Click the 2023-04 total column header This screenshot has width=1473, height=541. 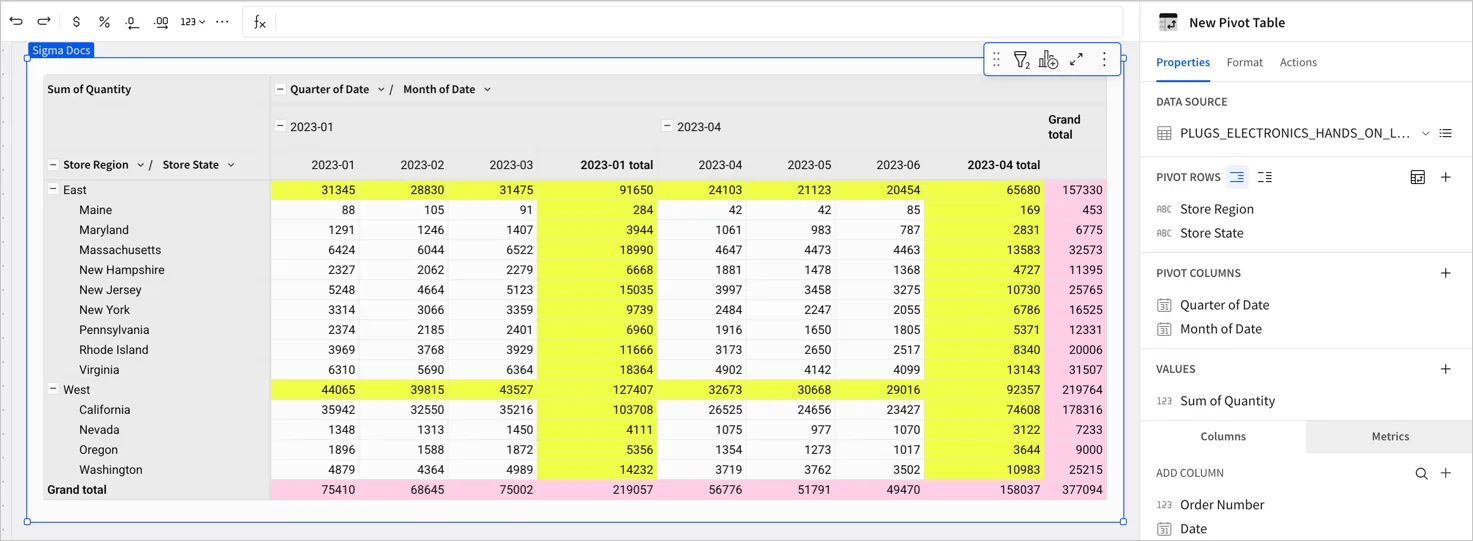(x=1004, y=165)
